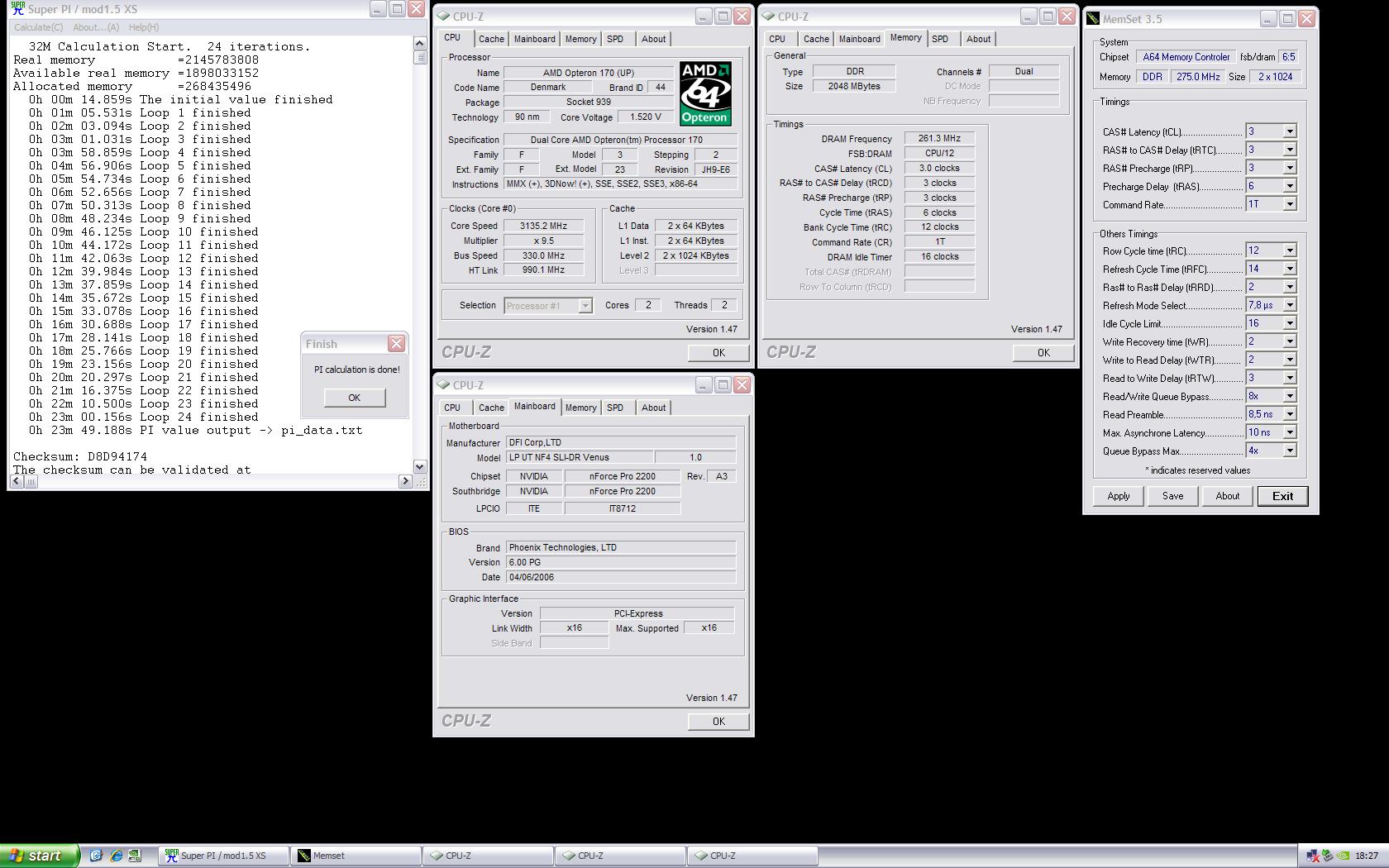Image resolution: width=1389 pixels, height=868 pixels.
Task: Click the AMD 64 Opteron logo
Action: [x=705, y=93]
